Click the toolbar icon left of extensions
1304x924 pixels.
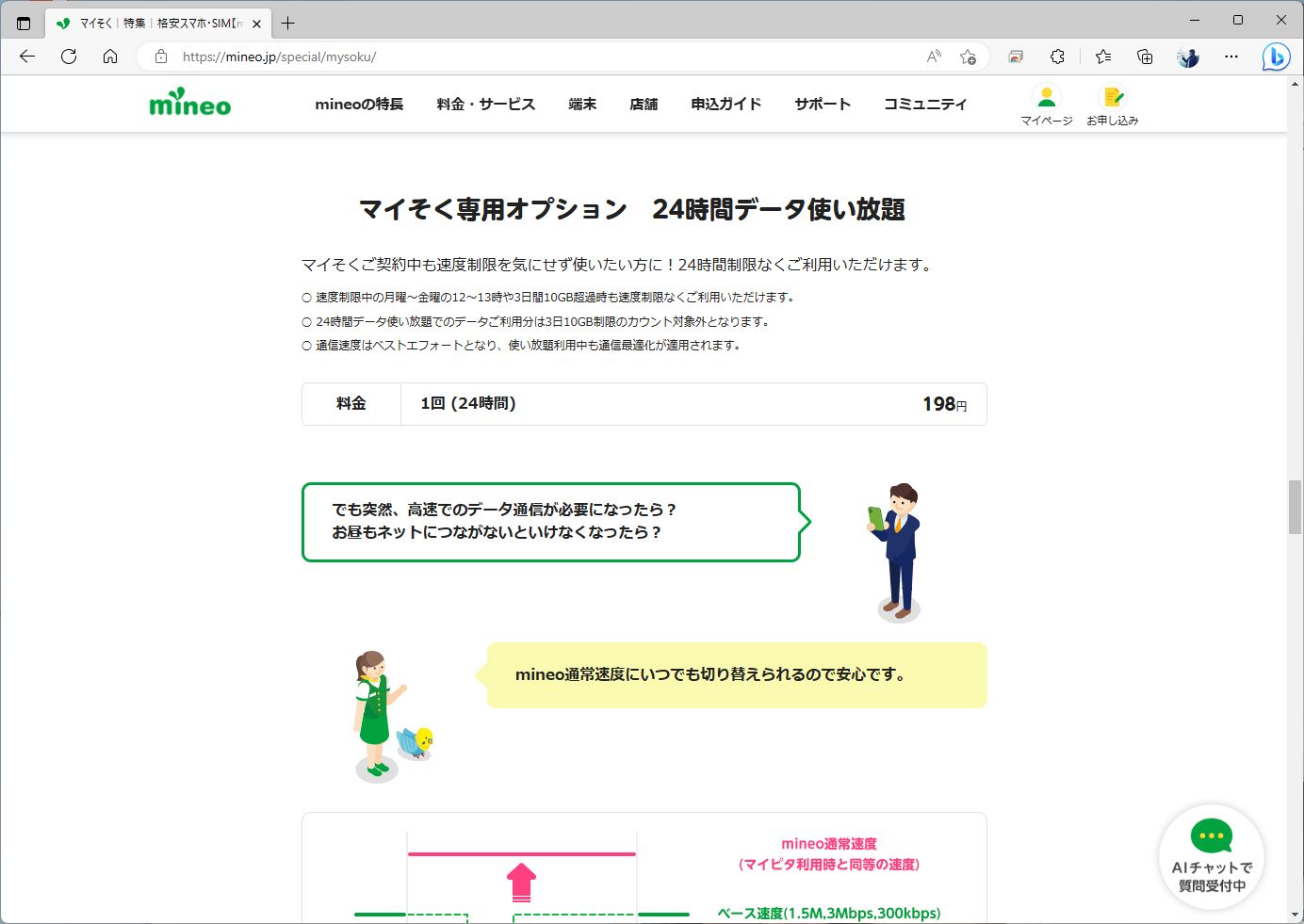coord(1016,57)
